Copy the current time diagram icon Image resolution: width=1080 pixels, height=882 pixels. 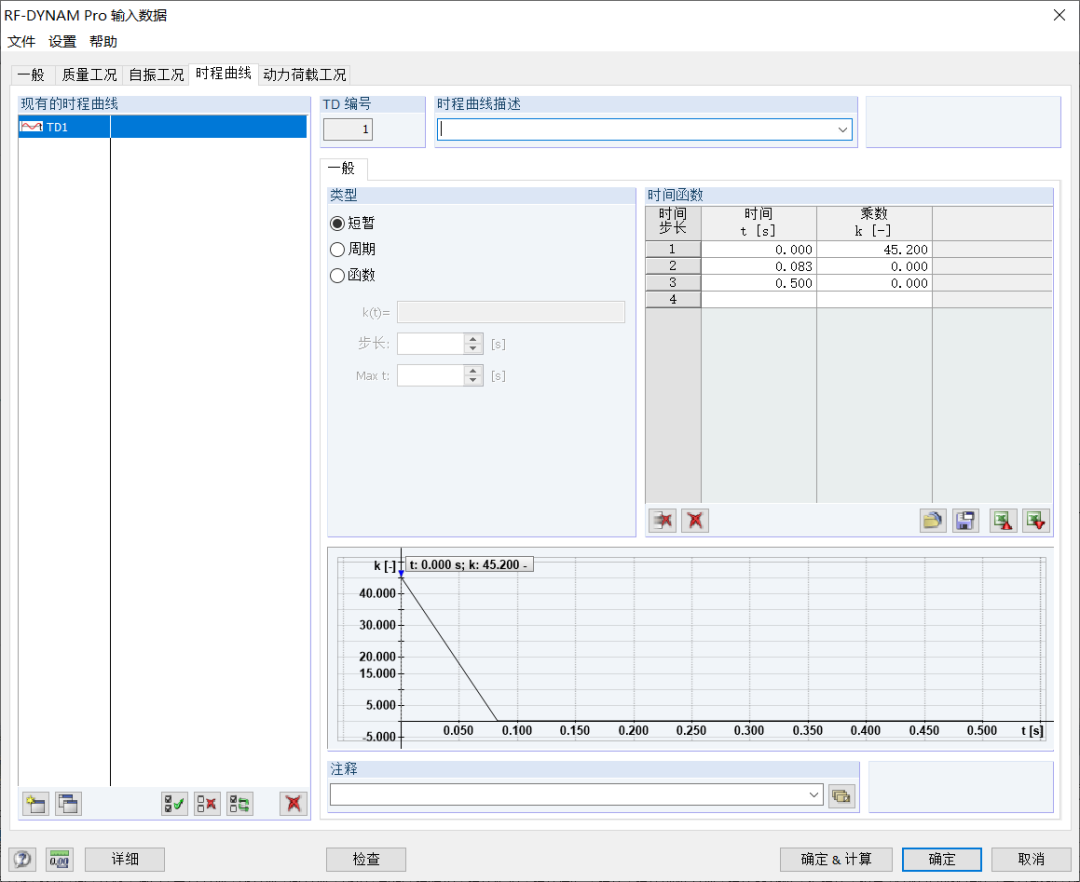click(68, 804)
